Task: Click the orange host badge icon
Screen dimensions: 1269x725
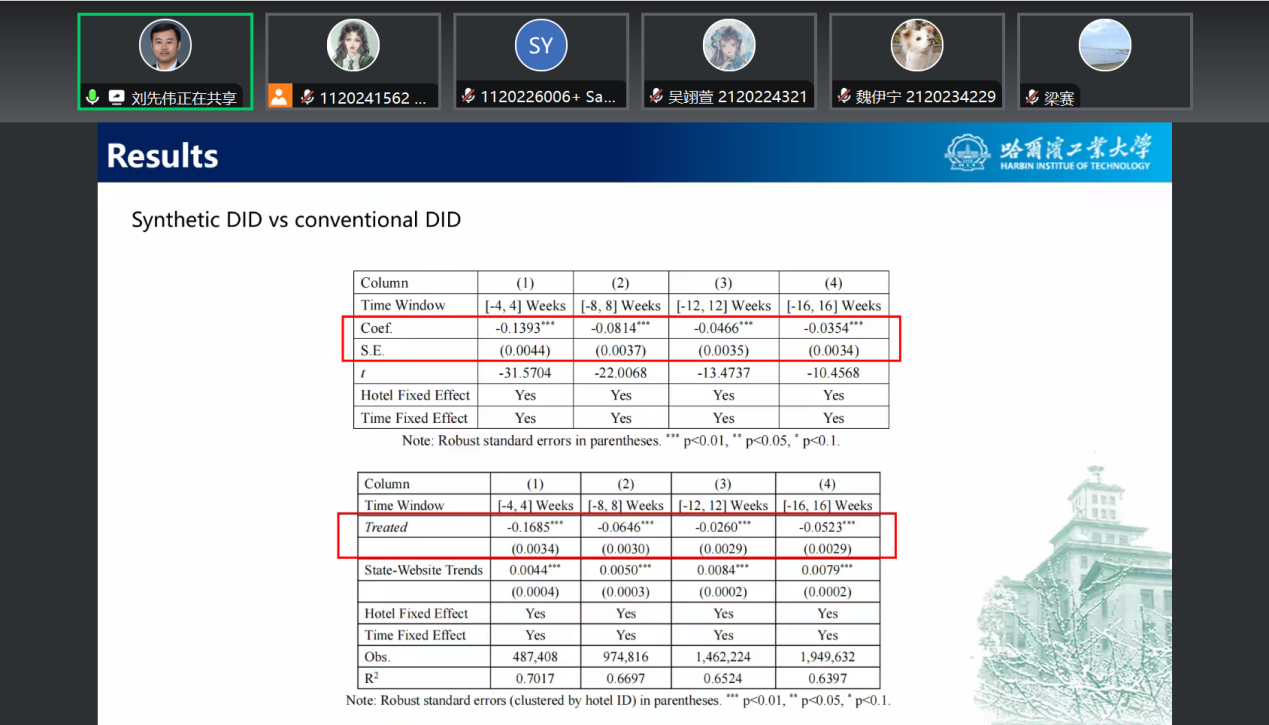Action: pos(280,97)
